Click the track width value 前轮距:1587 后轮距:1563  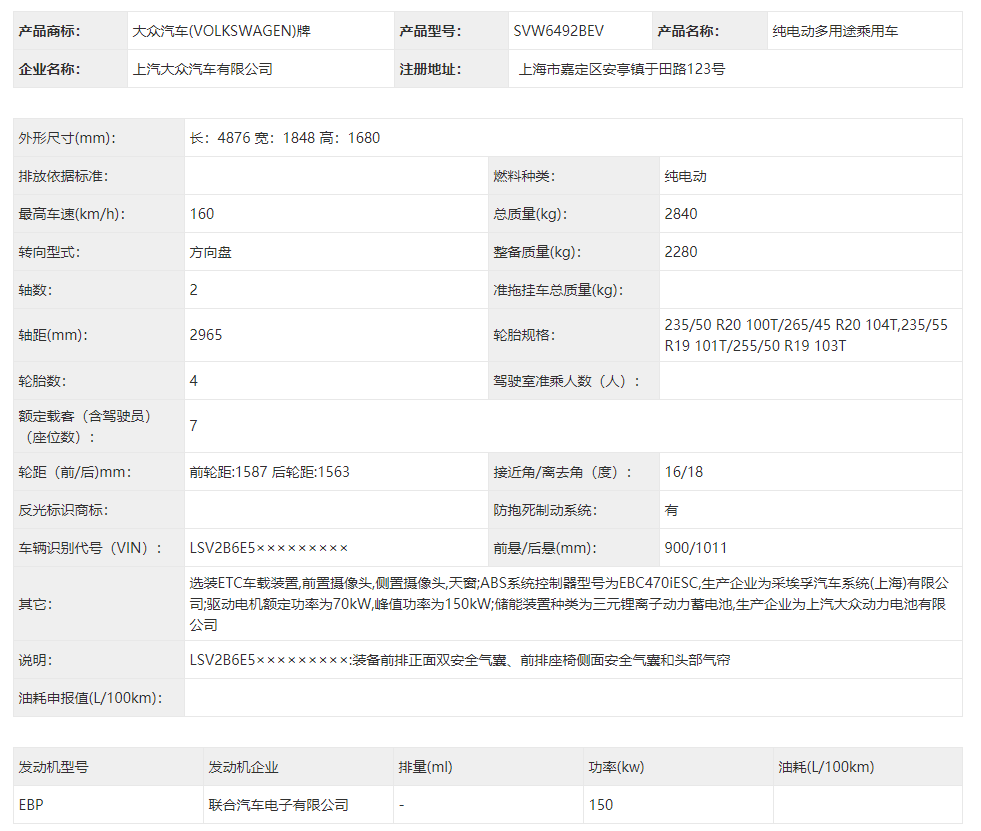pos(270,472)
